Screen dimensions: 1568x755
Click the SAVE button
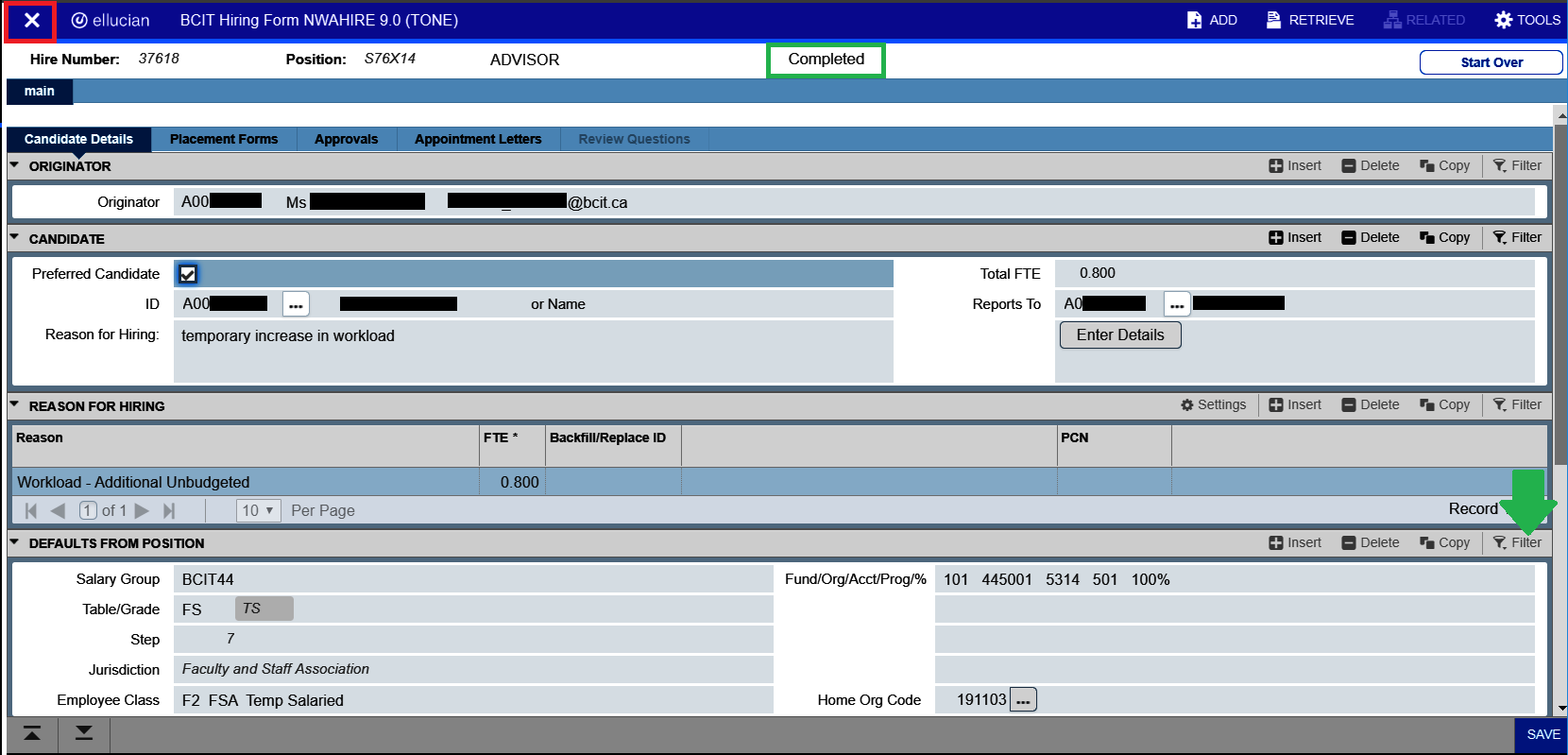pos(1542,734)
